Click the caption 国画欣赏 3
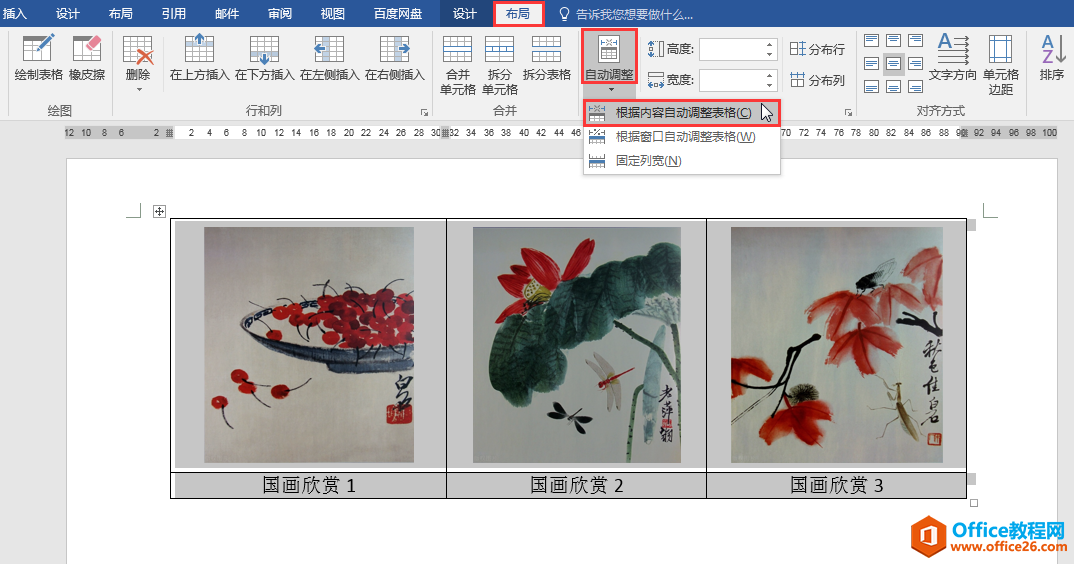 tap(836, 485)
